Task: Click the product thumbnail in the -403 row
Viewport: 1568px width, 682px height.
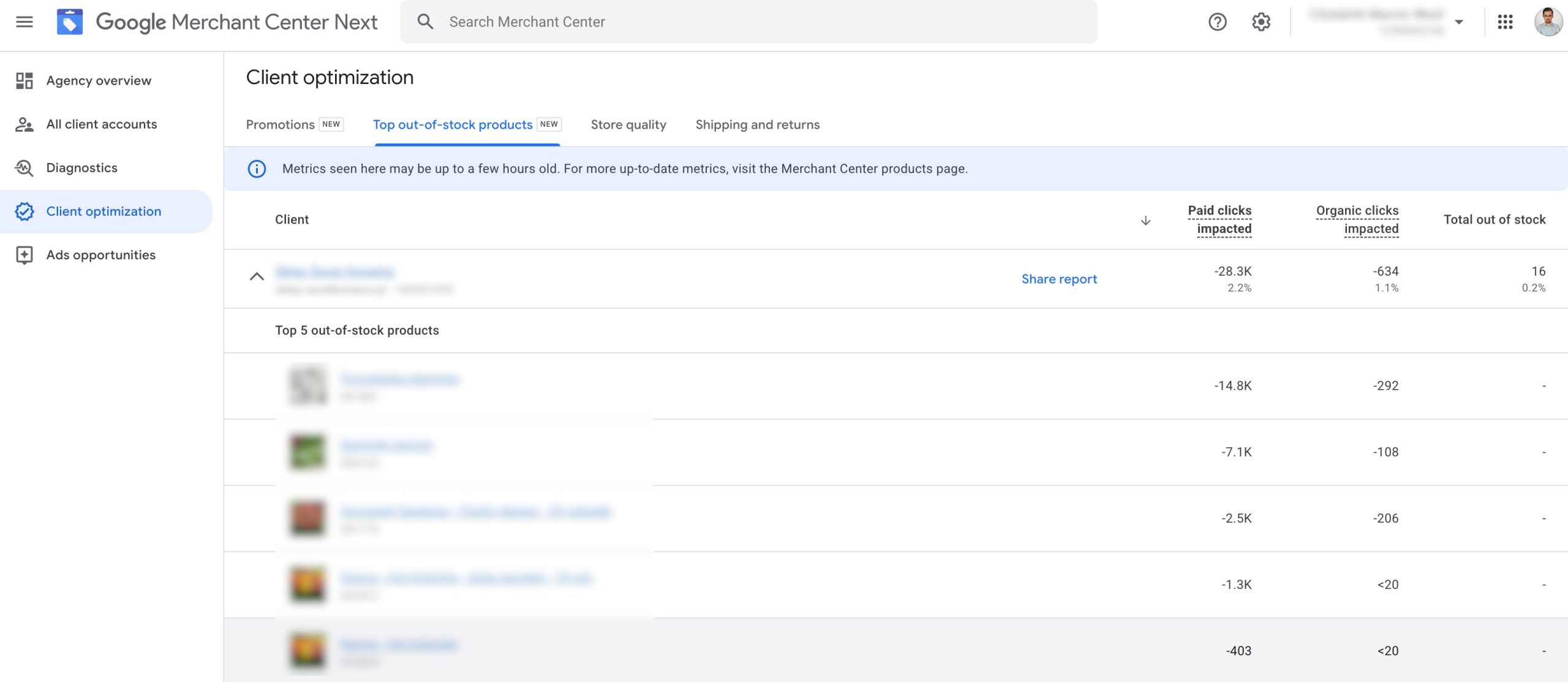Action: tap(307, 650)
